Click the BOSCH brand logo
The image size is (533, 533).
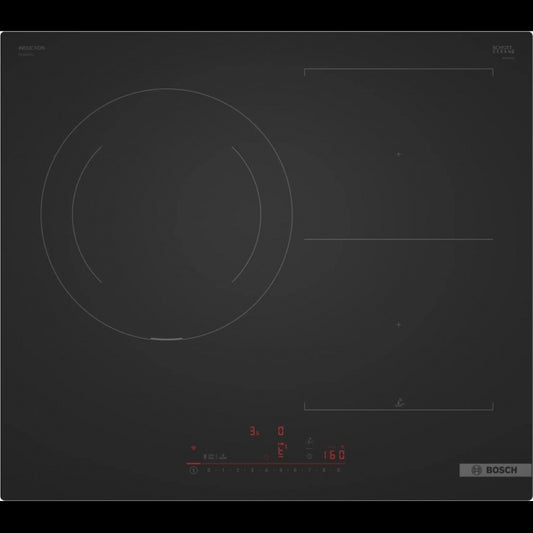pos(495,470)
